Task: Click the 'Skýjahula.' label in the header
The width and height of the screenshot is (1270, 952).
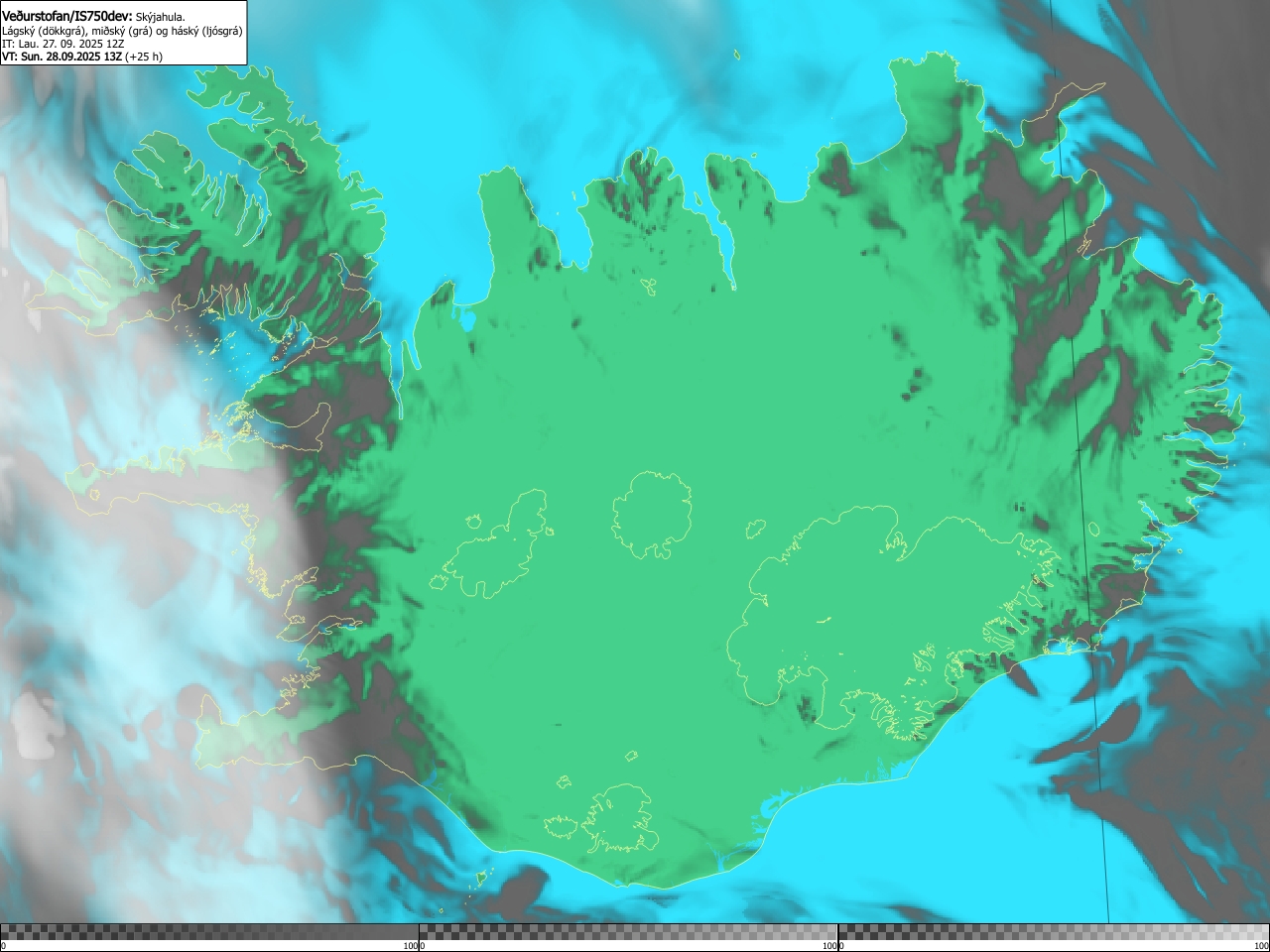Action: [161, 16]
